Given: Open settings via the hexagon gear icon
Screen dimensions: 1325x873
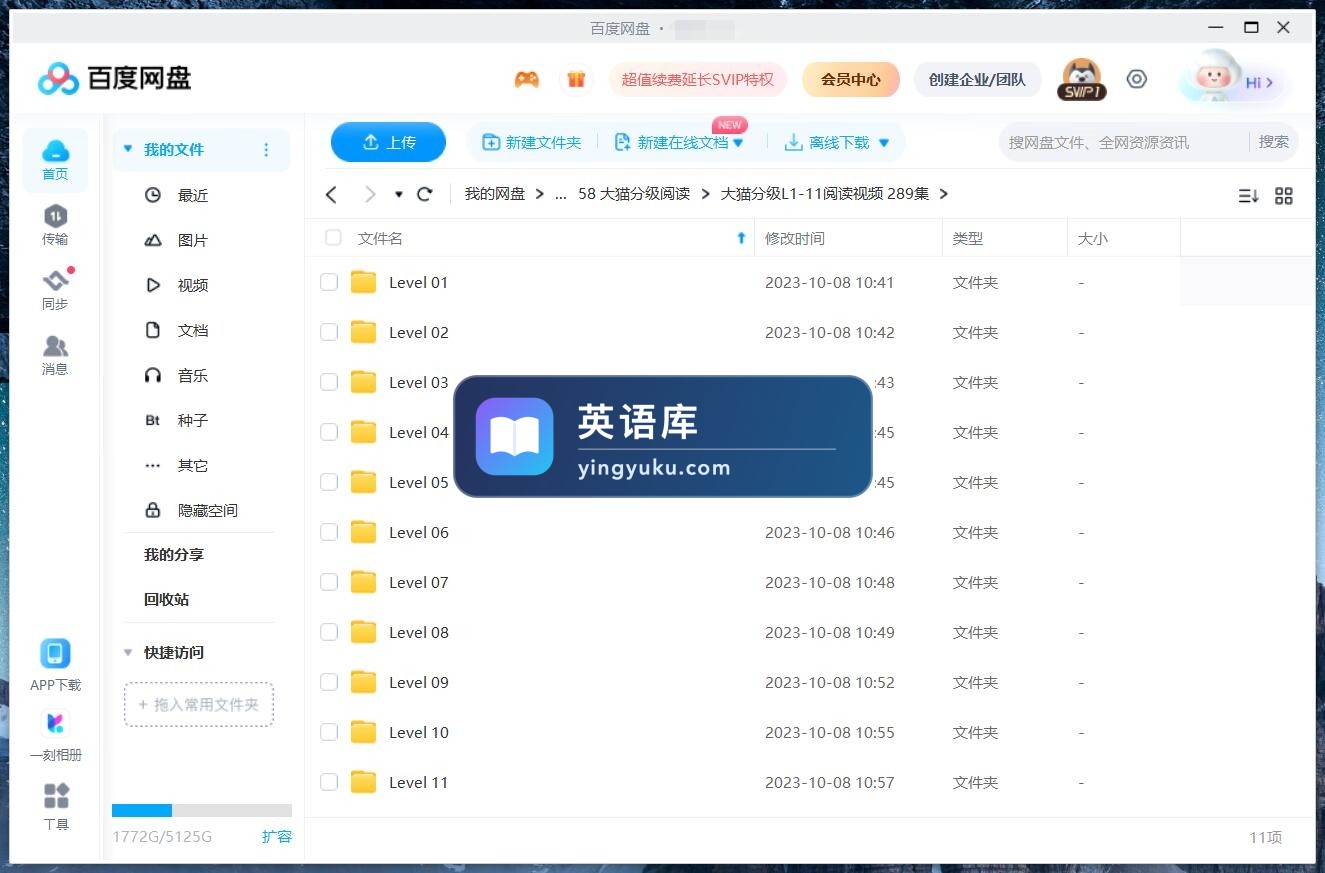Looking at the screenshot, I should point(1137,79).
